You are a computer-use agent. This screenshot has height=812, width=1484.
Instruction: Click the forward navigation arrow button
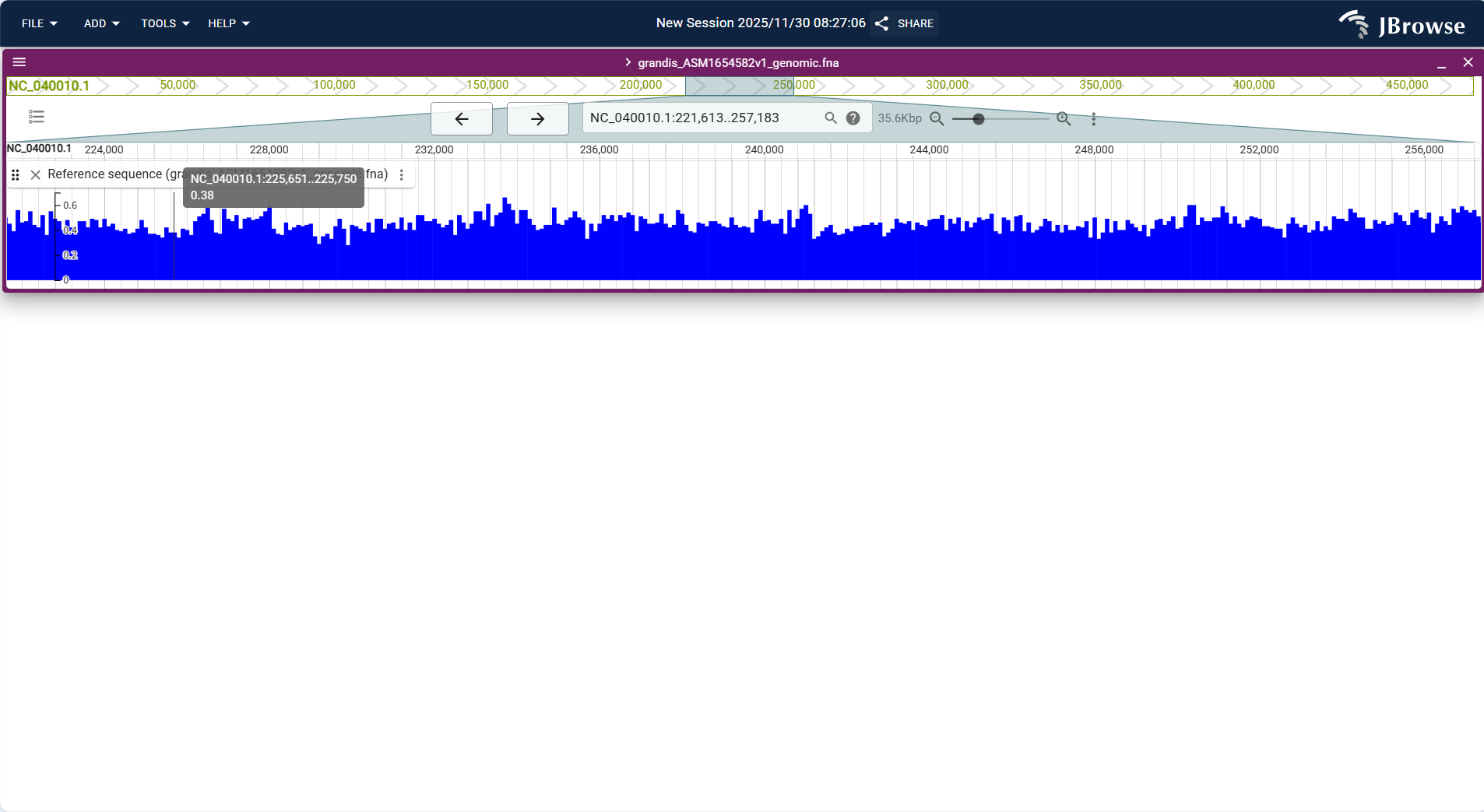pos(536,118)
